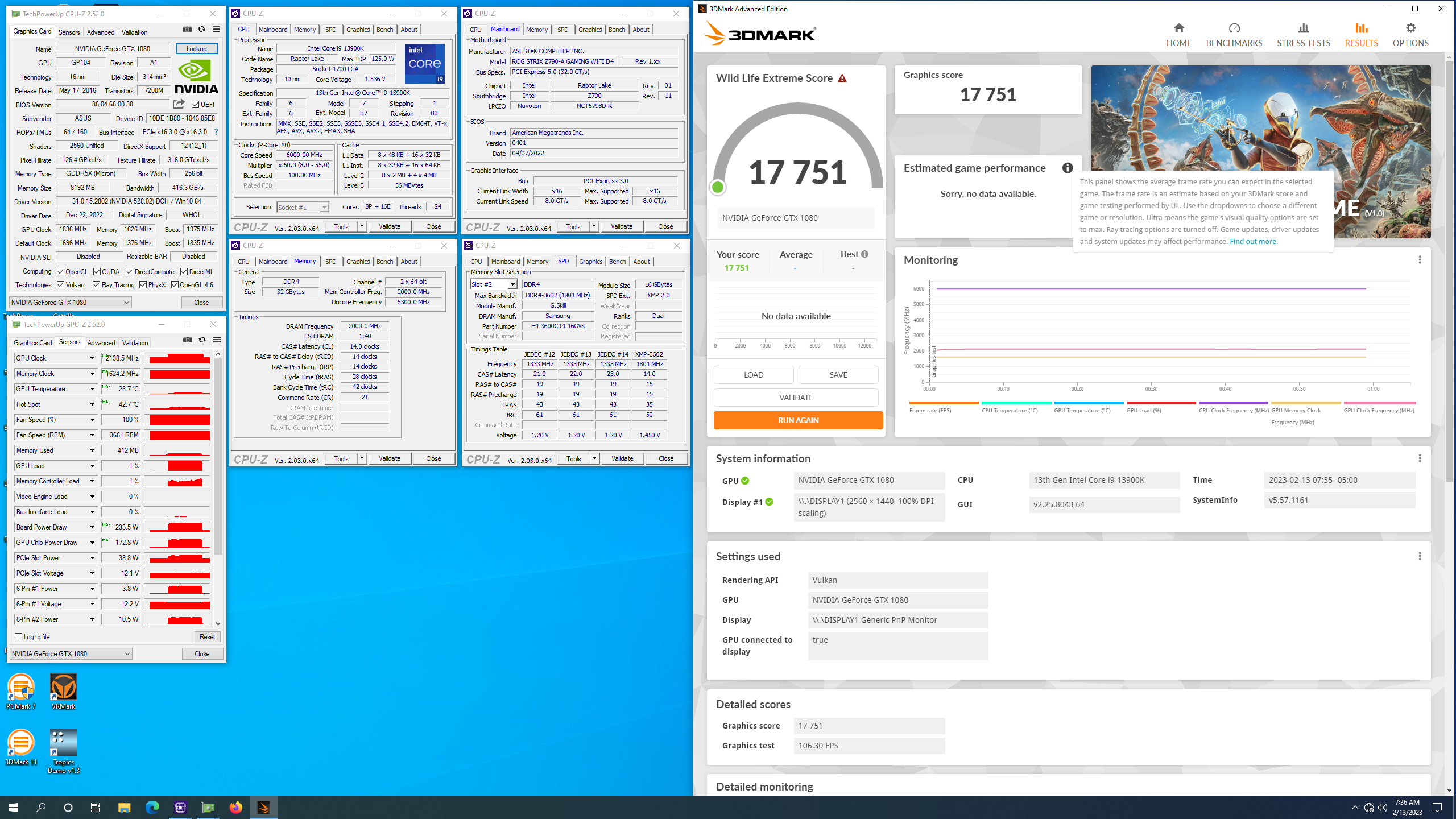Toggle the UEFI checkbox in GPU-Z
Screen dimensions: 1456x819
(195, 105)
